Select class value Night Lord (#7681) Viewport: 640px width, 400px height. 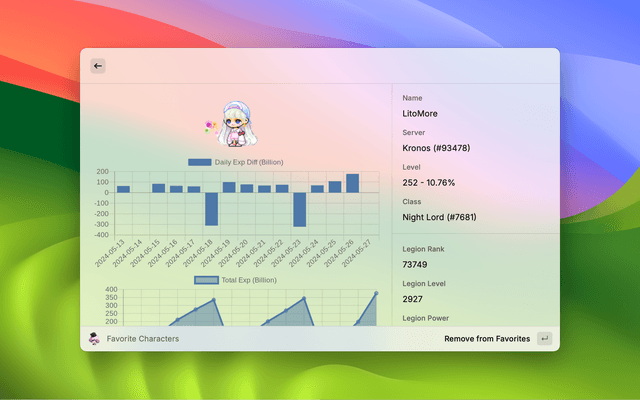436,218
